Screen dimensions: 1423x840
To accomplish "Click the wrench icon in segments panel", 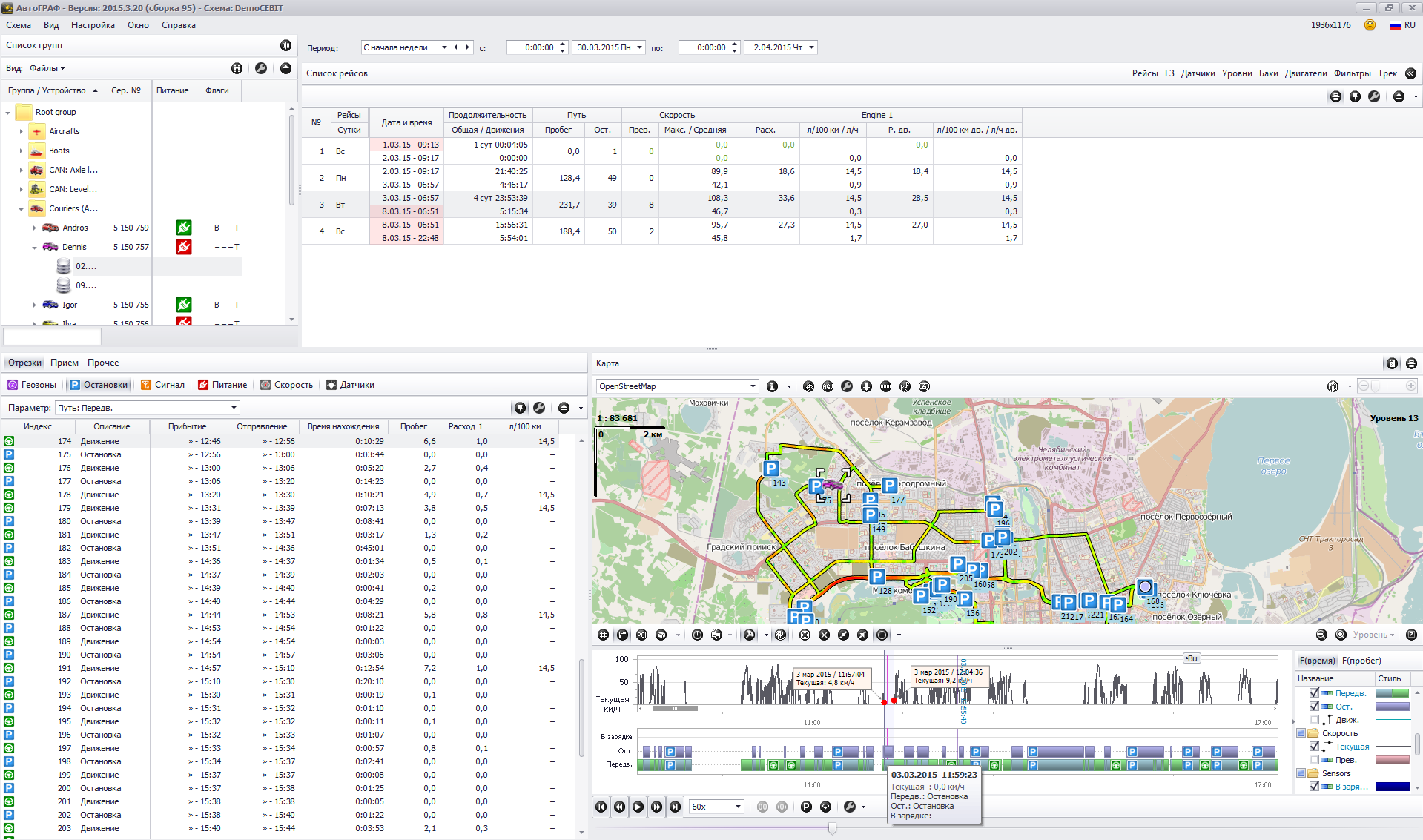I will click(x=539, y=408).
